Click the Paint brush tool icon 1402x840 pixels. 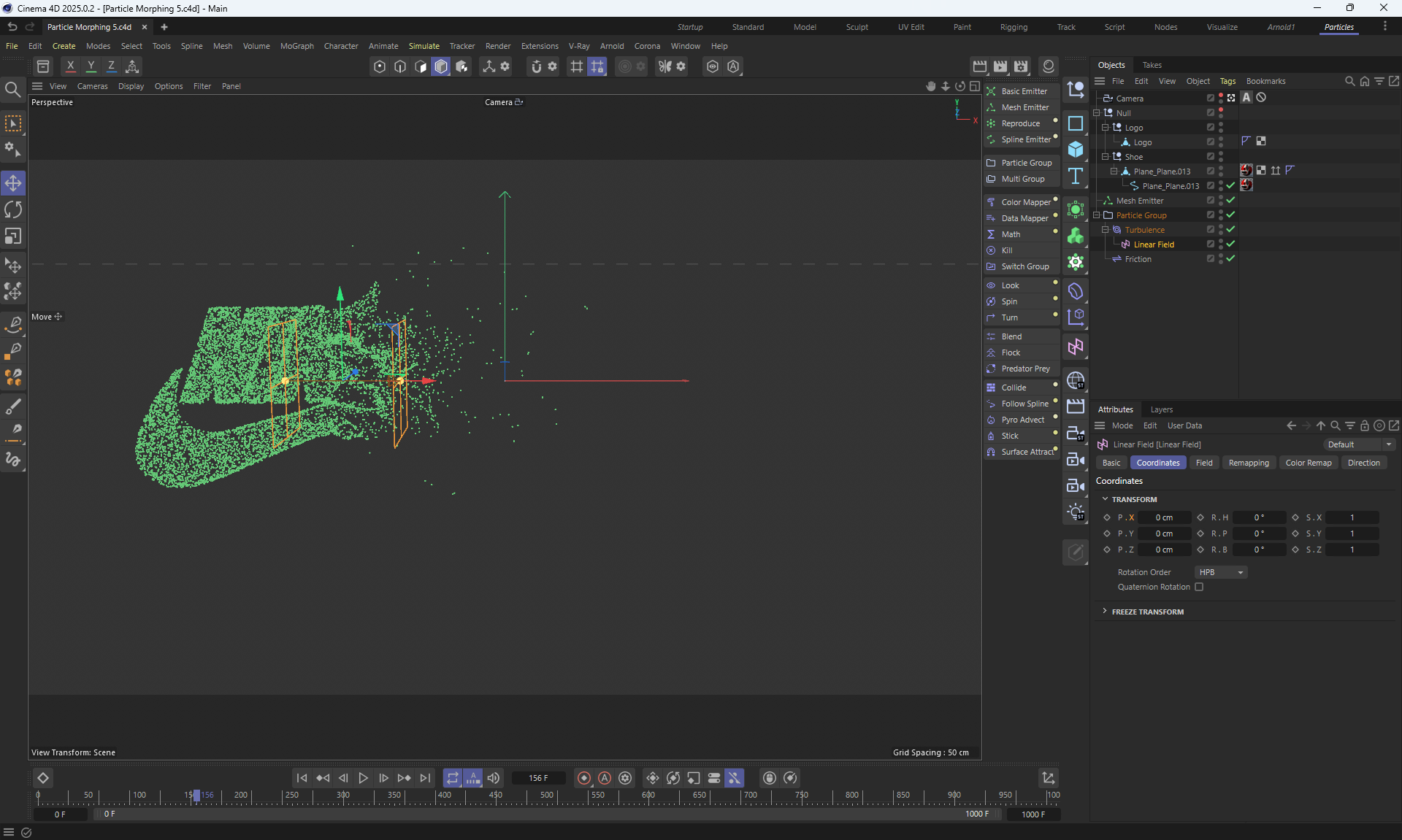click(13, 406)
